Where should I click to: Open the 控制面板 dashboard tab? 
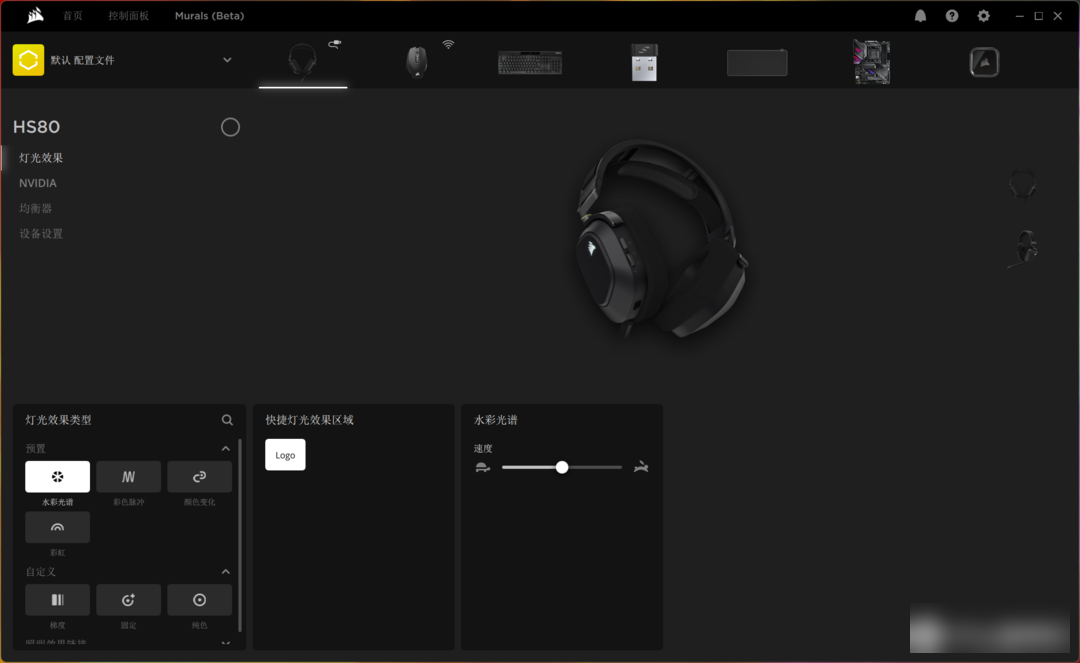click(128, 16)
